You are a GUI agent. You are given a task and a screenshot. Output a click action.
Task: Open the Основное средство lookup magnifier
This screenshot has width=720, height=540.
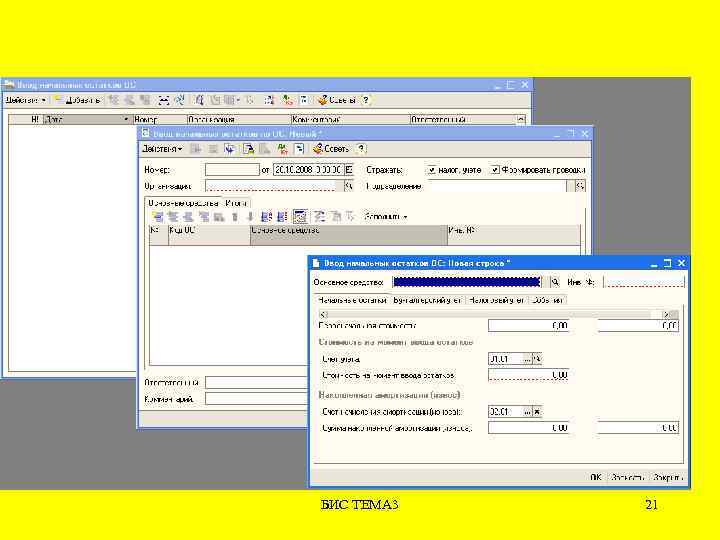coord(555,282)
